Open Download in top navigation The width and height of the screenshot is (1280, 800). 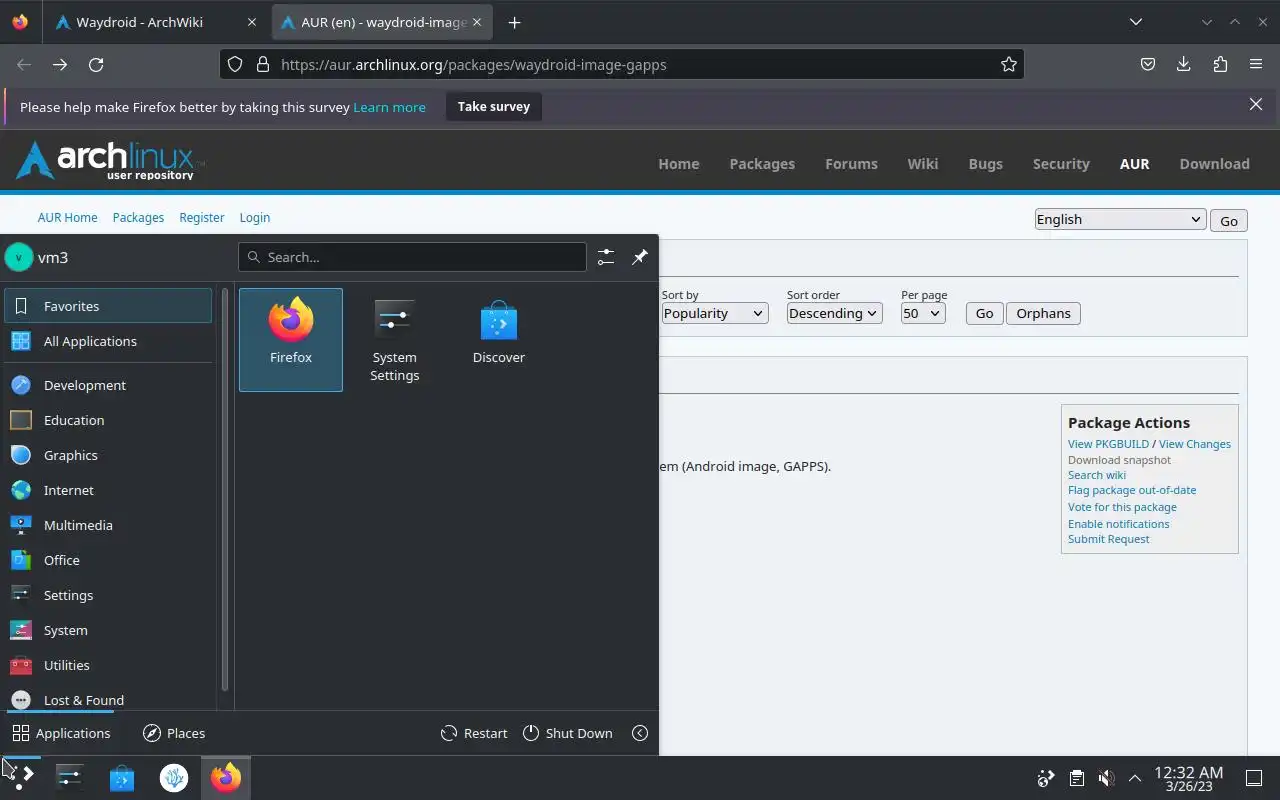tap(1214, 164)
